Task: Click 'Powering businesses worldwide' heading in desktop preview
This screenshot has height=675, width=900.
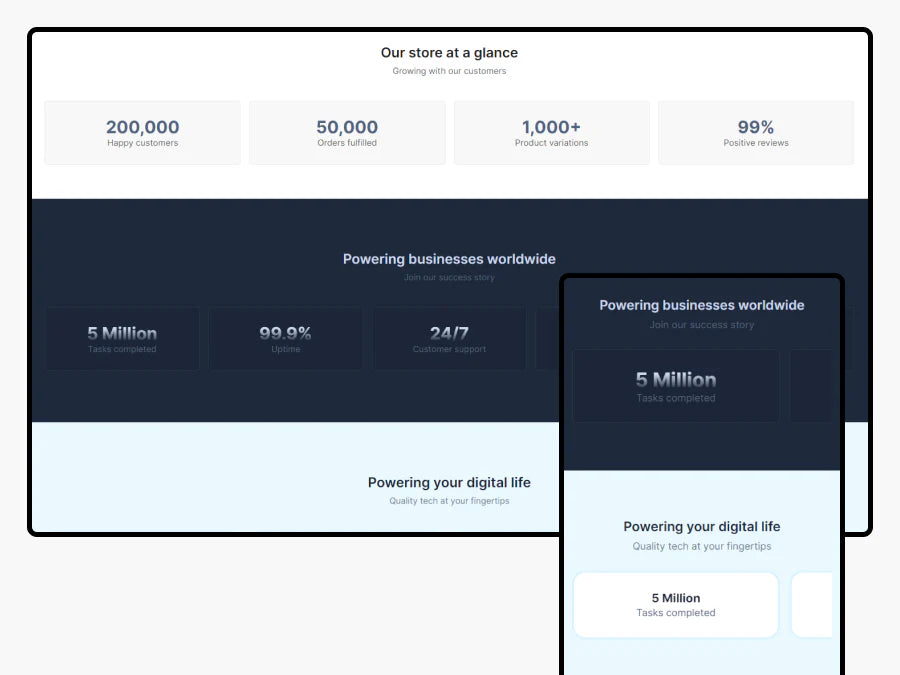Action: [x=449, y=259]
